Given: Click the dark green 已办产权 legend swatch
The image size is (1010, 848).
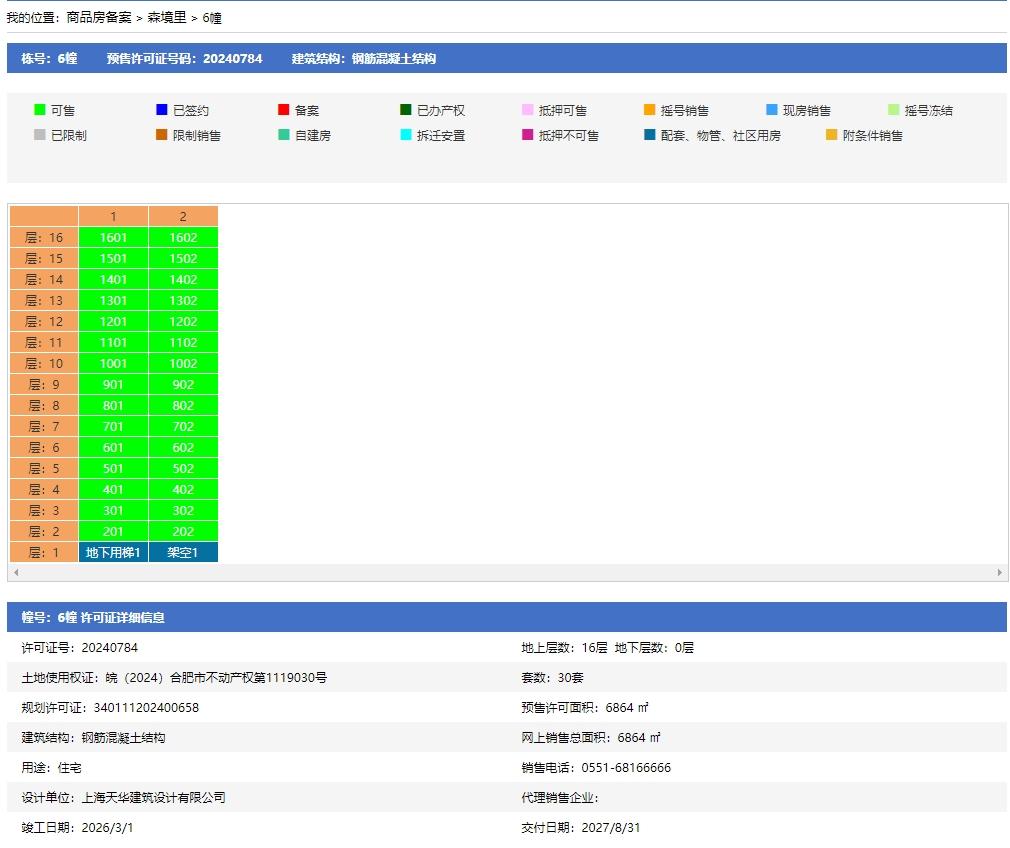Looking at the screenshot, I should 405,110.
